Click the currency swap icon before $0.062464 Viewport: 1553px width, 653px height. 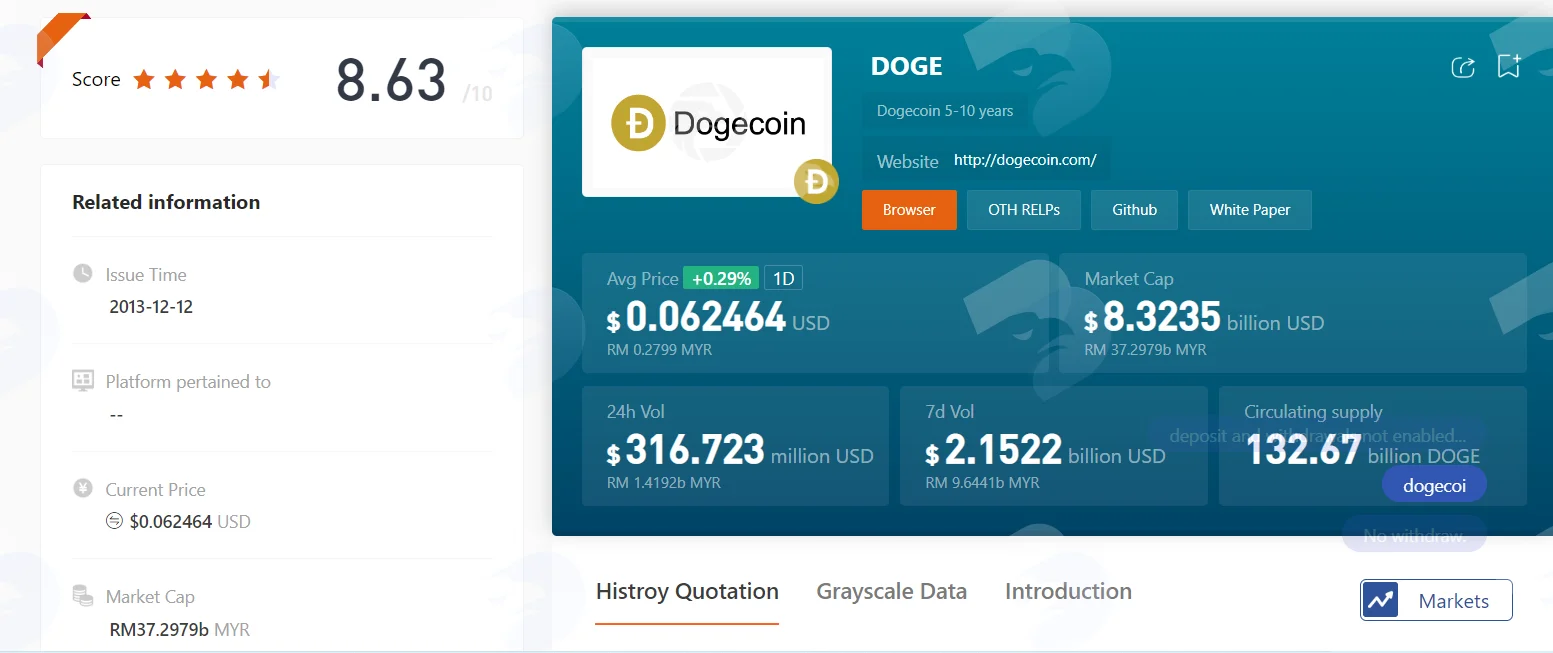pos(116,521)
